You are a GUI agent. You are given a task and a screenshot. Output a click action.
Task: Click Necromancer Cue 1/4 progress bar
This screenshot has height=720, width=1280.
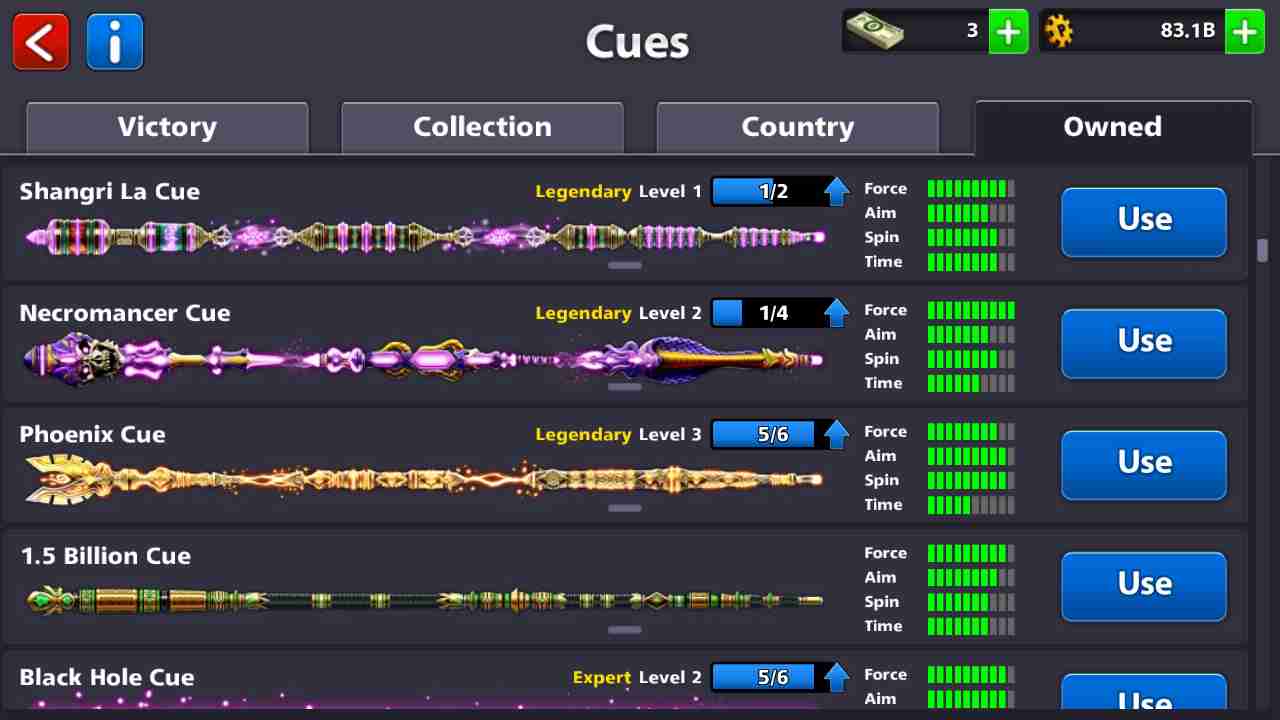coord(771,313)
